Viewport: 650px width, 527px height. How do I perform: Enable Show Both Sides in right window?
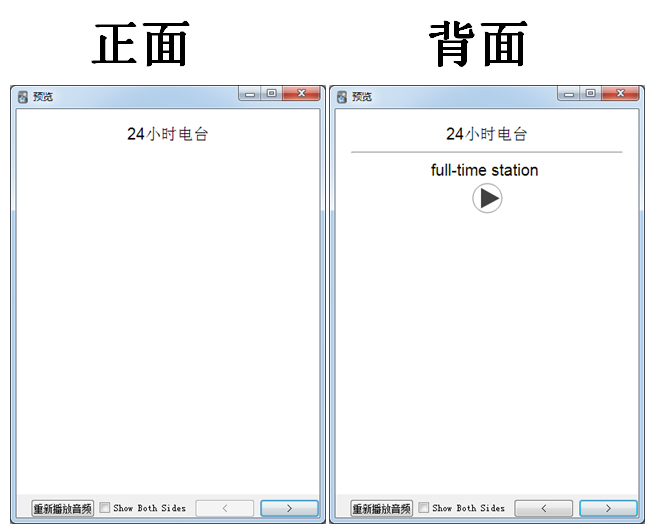click(424, 508)
